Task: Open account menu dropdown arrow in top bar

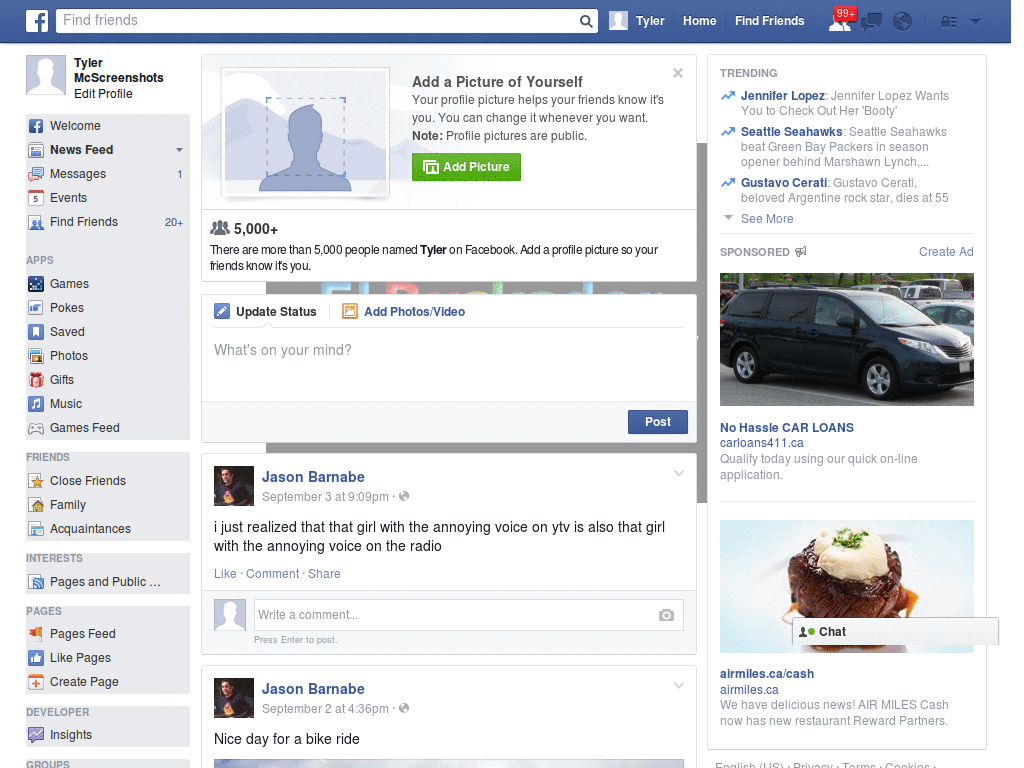Action: click(975, 22)
